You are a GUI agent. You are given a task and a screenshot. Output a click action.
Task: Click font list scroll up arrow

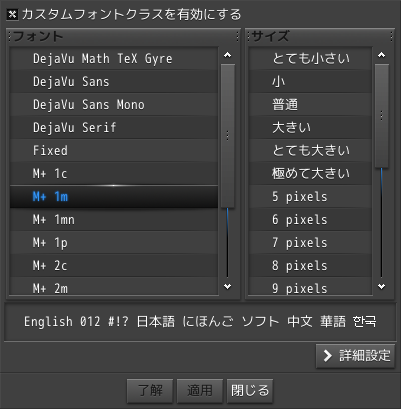pos(228,55)
